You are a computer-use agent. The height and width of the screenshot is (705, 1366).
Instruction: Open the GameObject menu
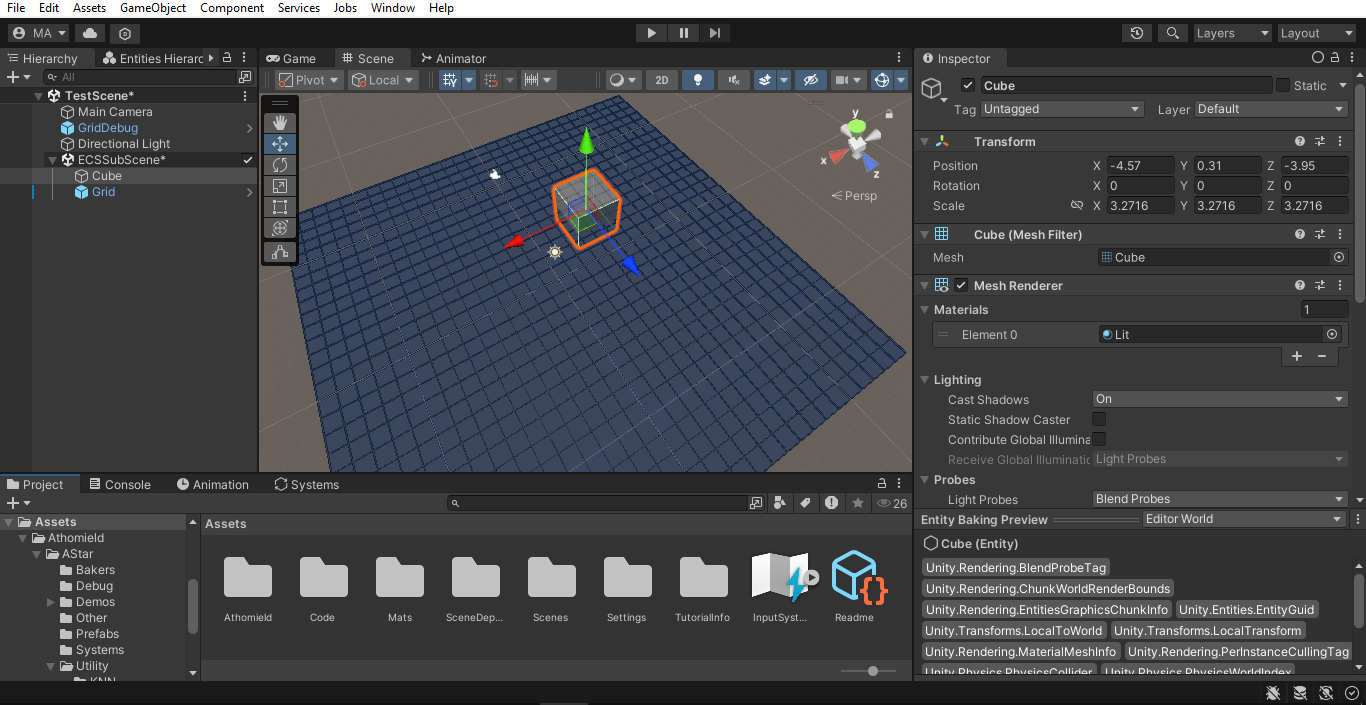click(x=152, y=8)
